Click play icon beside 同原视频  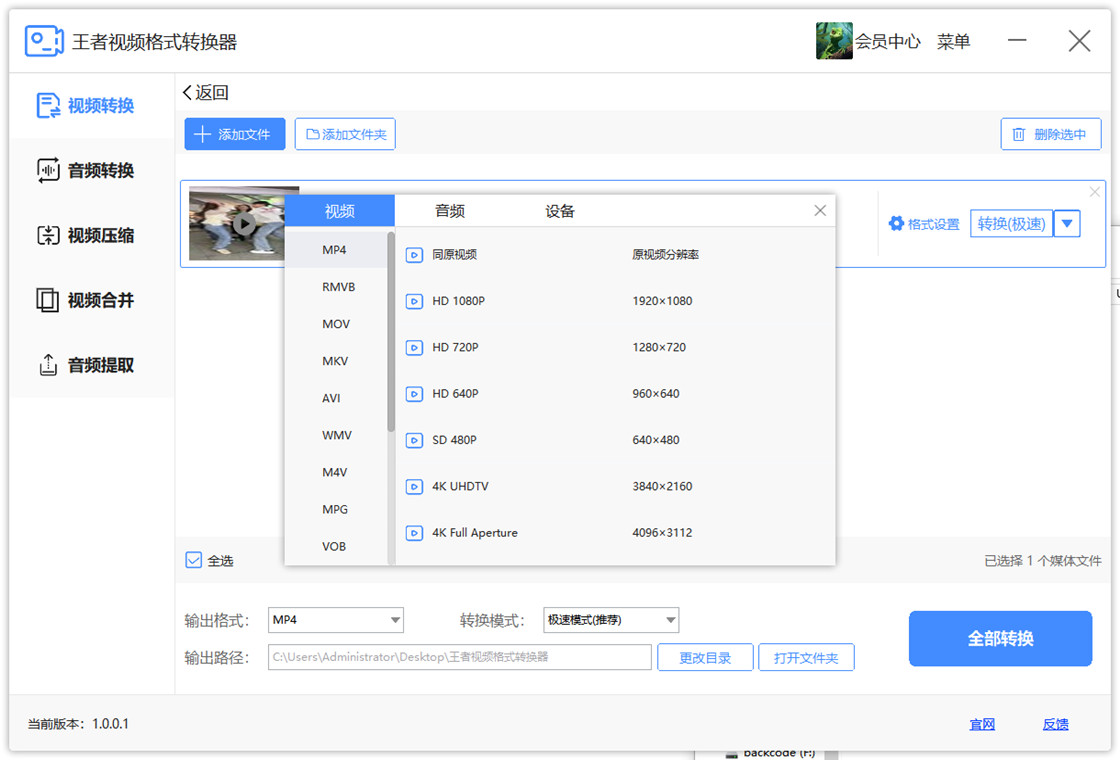coord(414,255)
